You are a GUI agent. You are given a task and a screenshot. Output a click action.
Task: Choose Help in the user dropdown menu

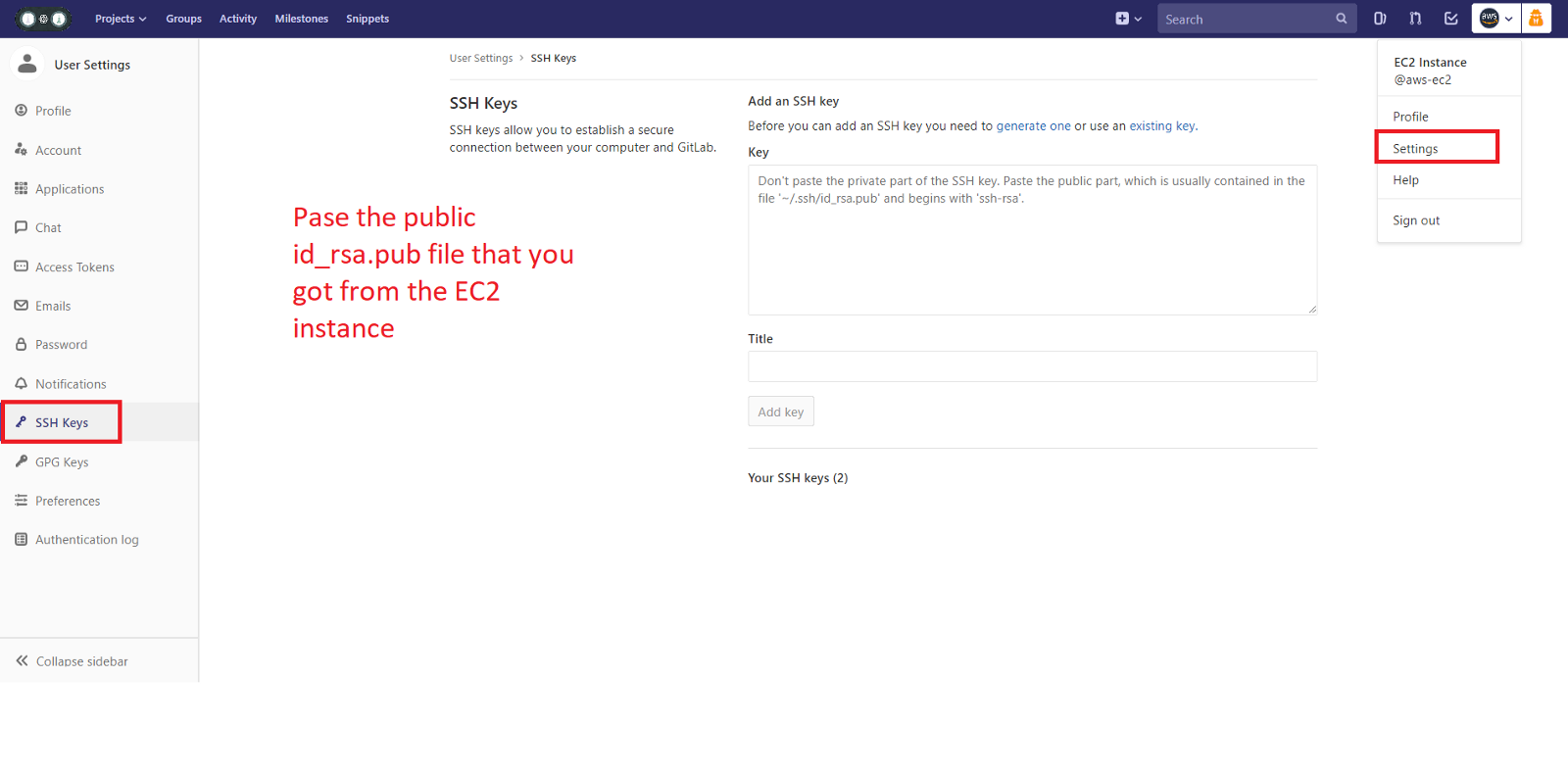1406,180
